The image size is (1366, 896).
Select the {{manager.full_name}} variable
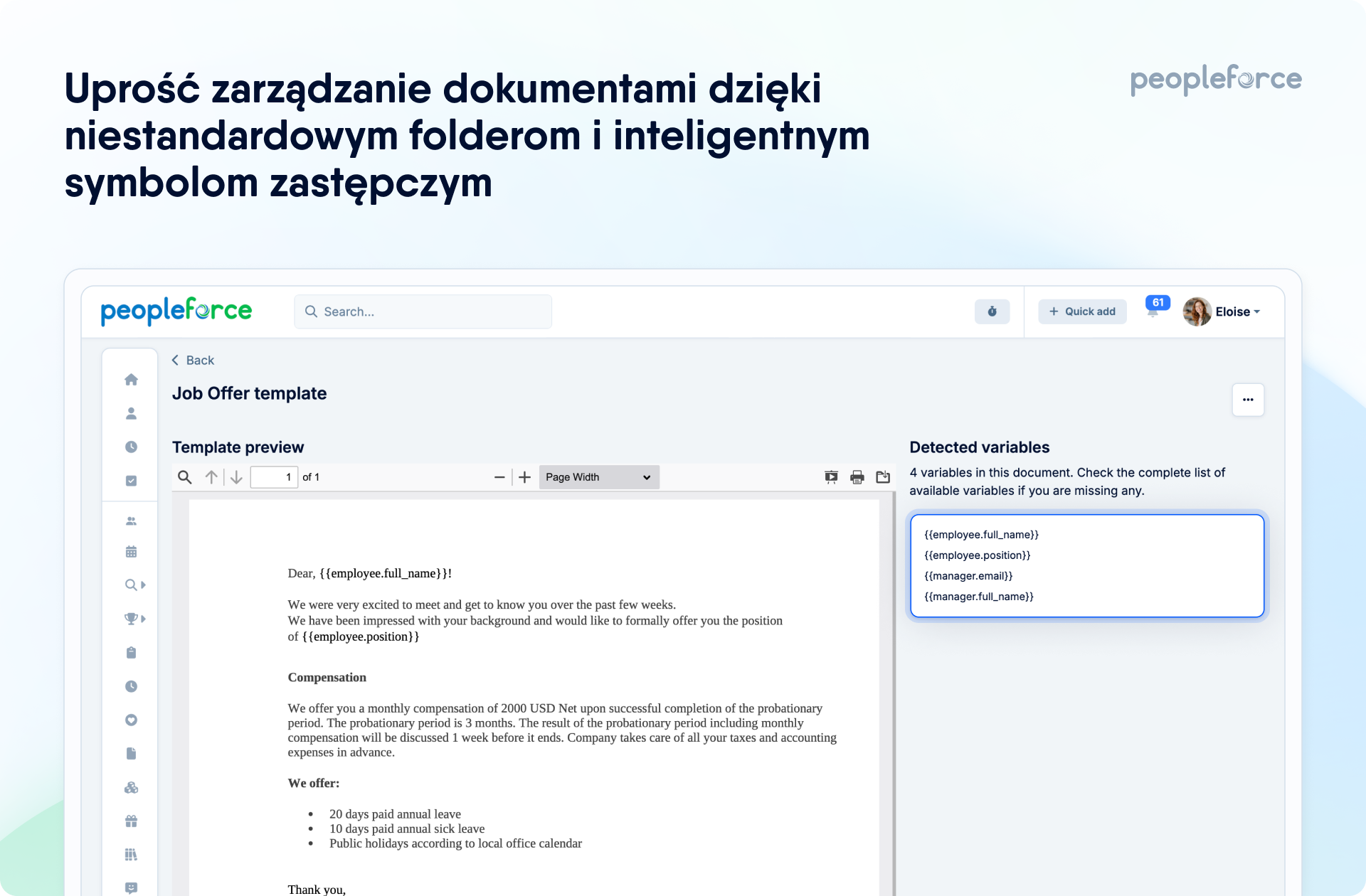[x=978, y=597]
